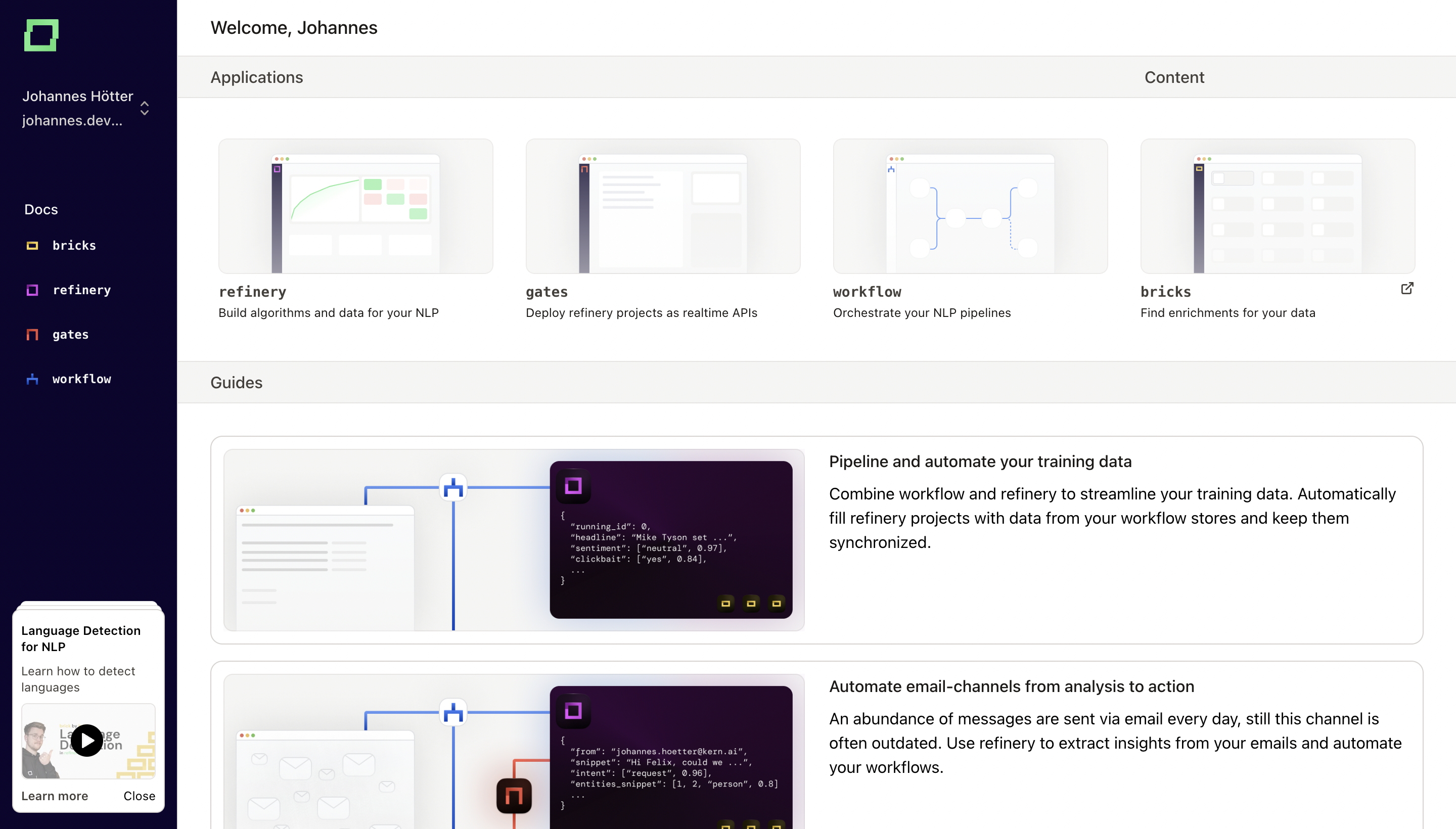The width and height of the screenshot is (1456, 829).
Task: Click the bricks application title
Action: 1166,292
